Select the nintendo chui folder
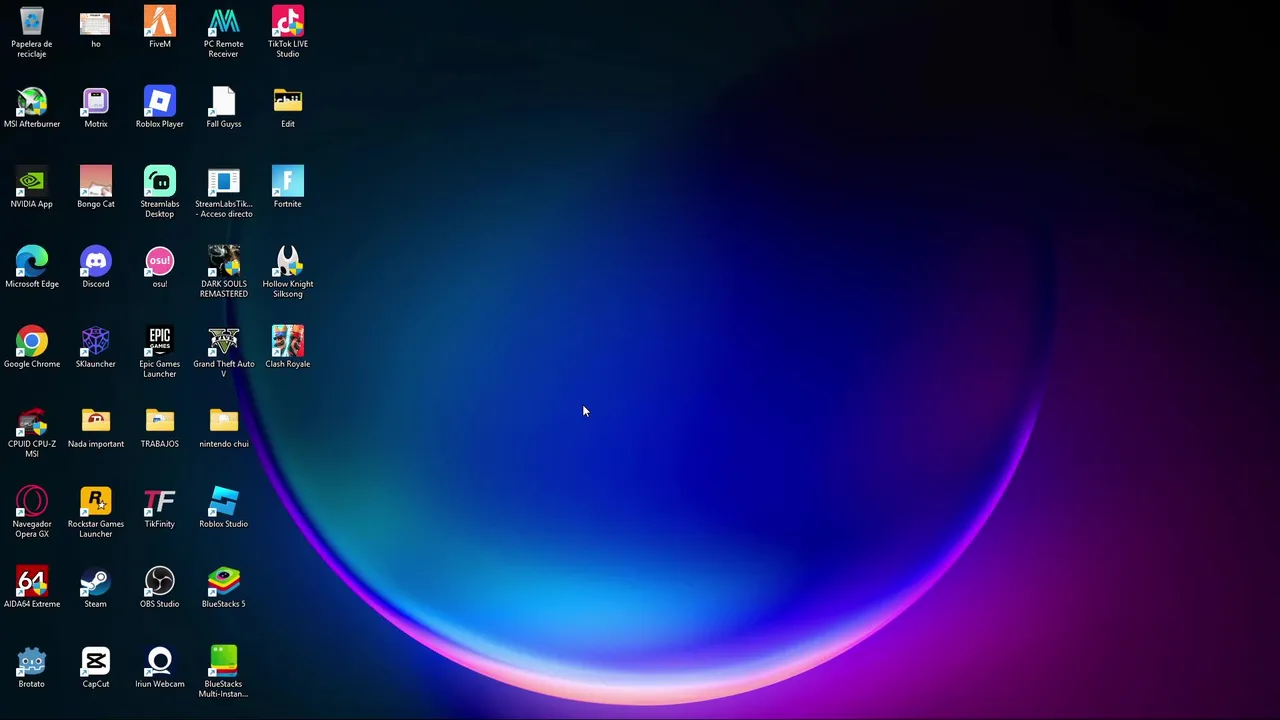The height and width of the screenshot is (720, 1280). [224, 421]
